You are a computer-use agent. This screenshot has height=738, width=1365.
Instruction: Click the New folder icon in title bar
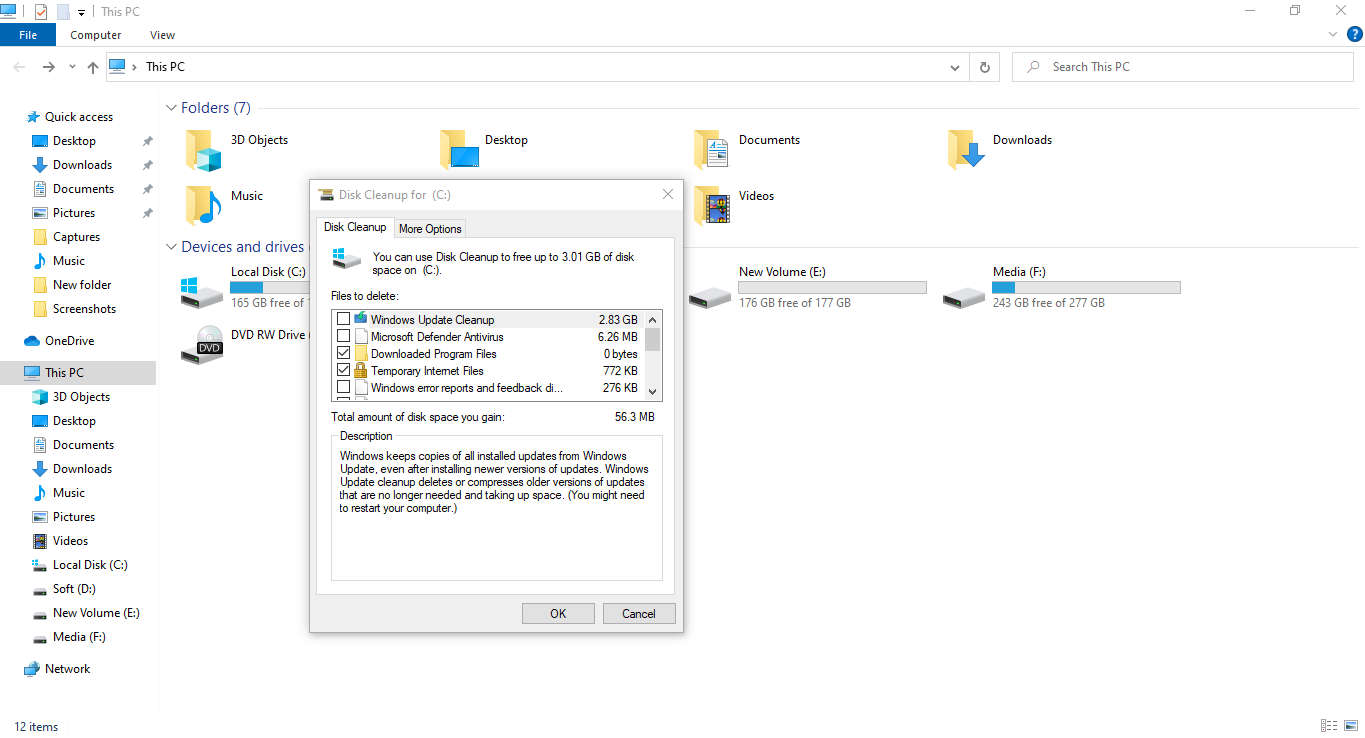(63, 12)
